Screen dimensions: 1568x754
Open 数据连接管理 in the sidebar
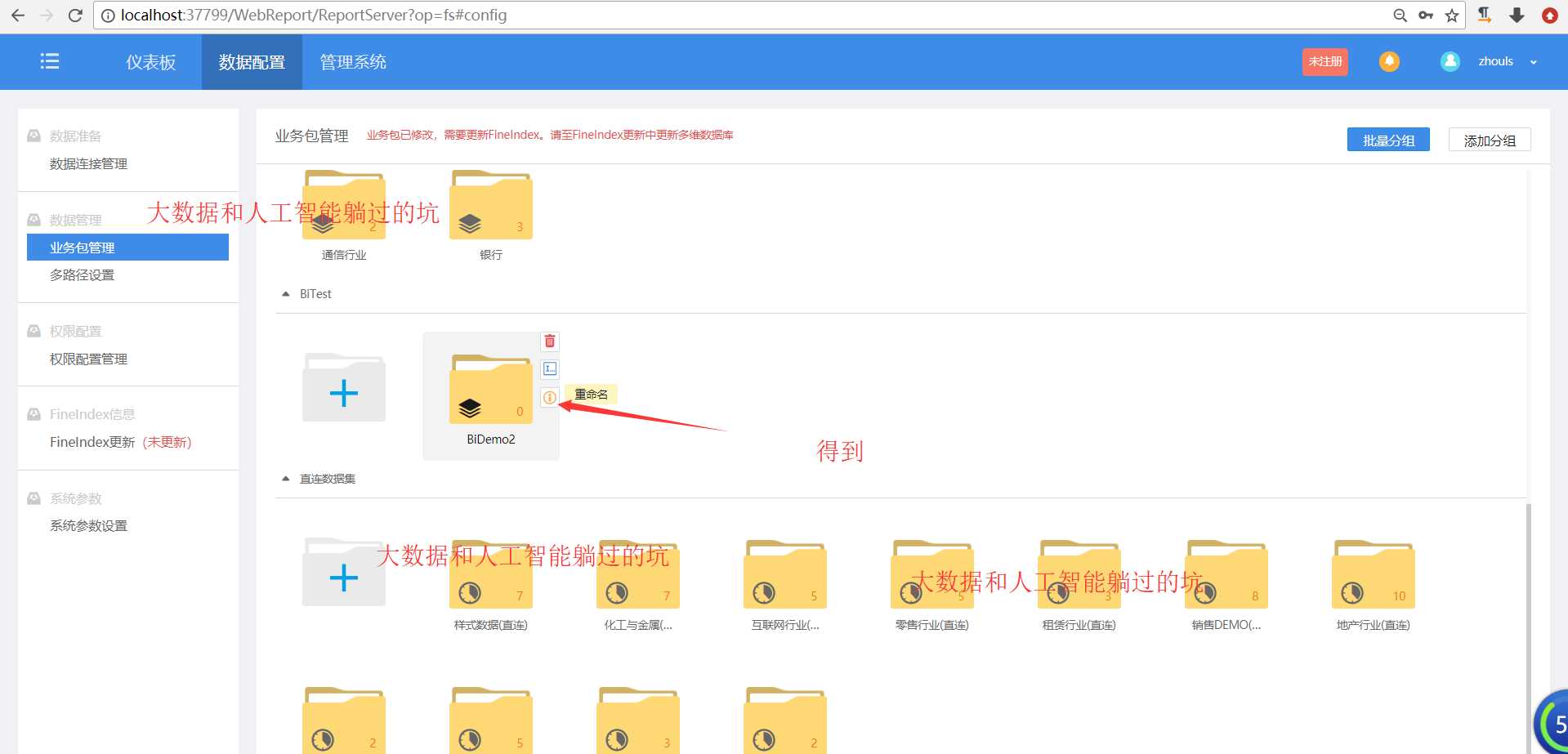tap(88, 163)
